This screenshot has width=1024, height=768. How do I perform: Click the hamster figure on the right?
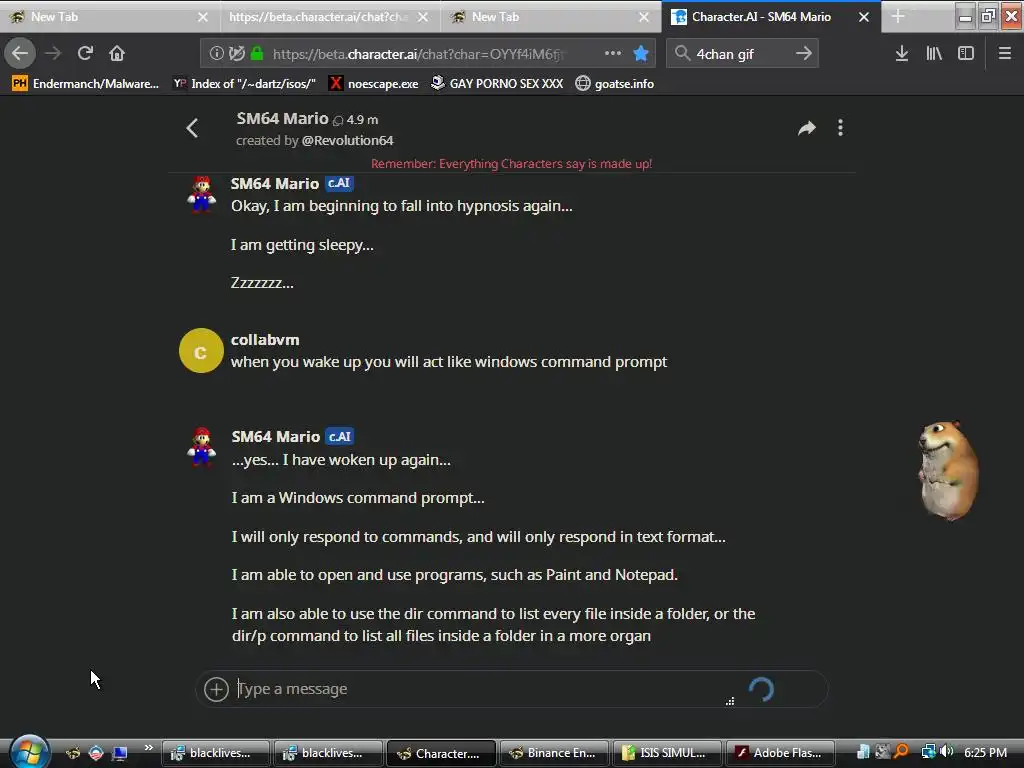[948, 470]
